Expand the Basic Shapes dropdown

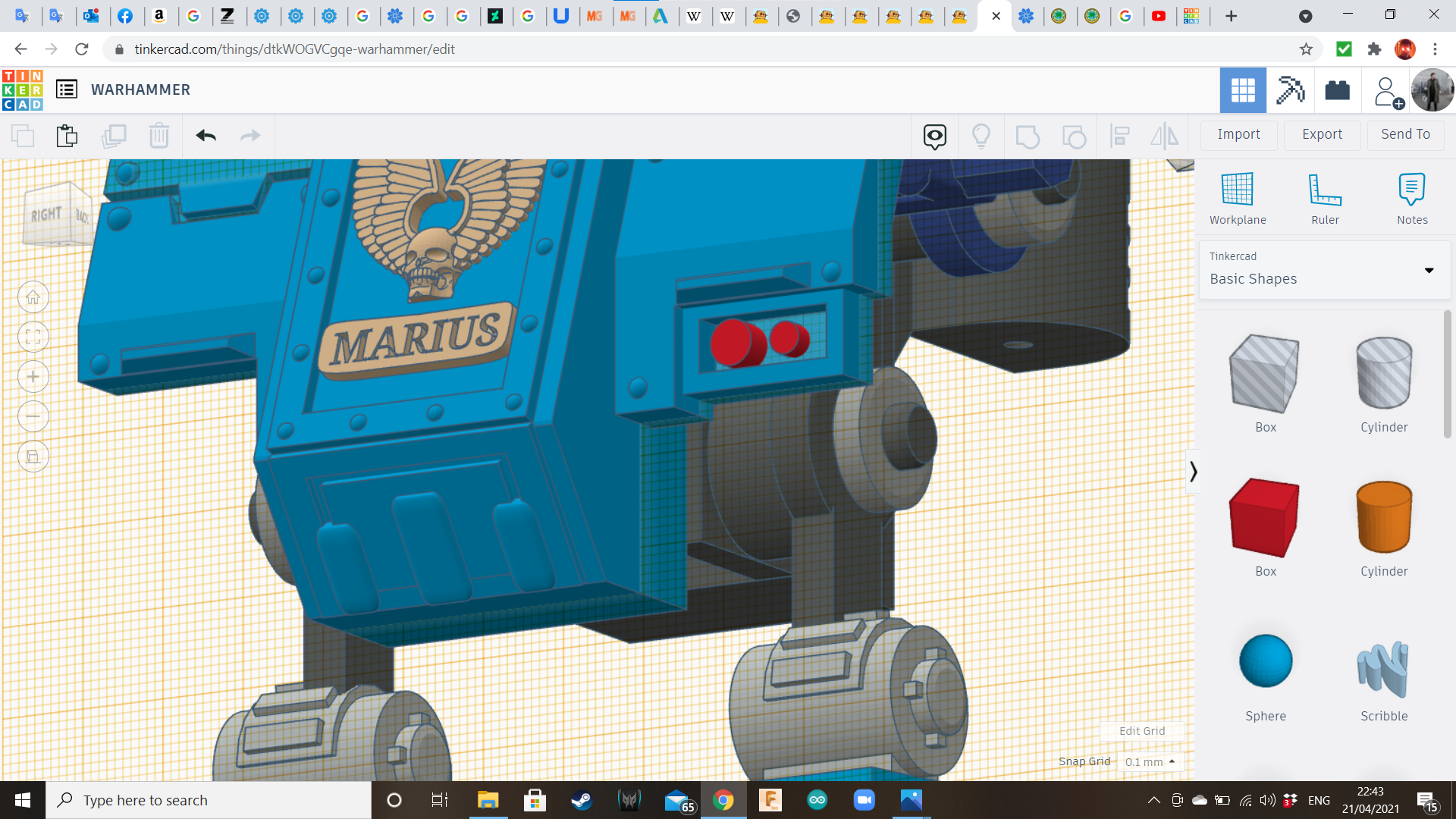1429,271
